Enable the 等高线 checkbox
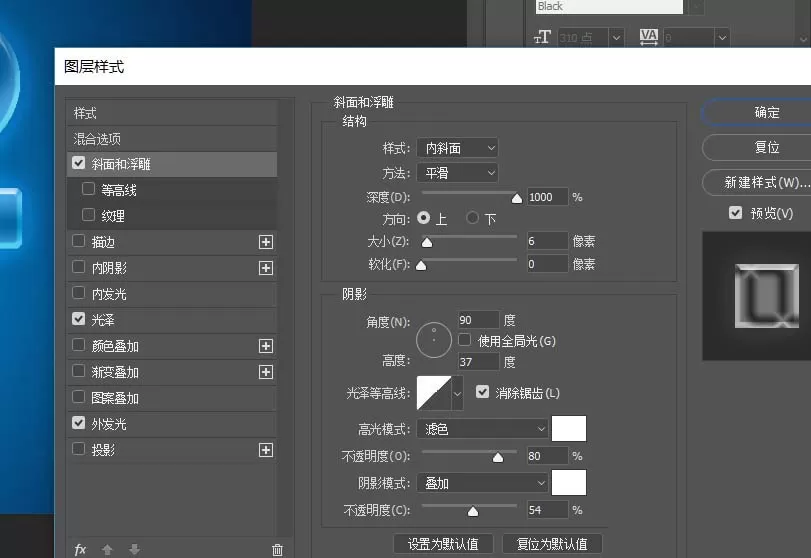The width and height of the screenshot is (811, 558). [88, 189]
